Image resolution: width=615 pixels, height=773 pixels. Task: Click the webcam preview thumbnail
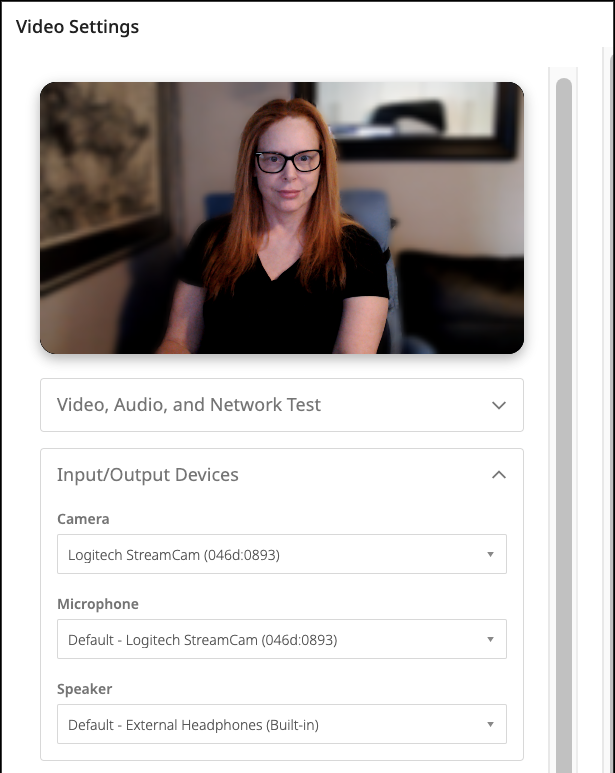point(282,218)
